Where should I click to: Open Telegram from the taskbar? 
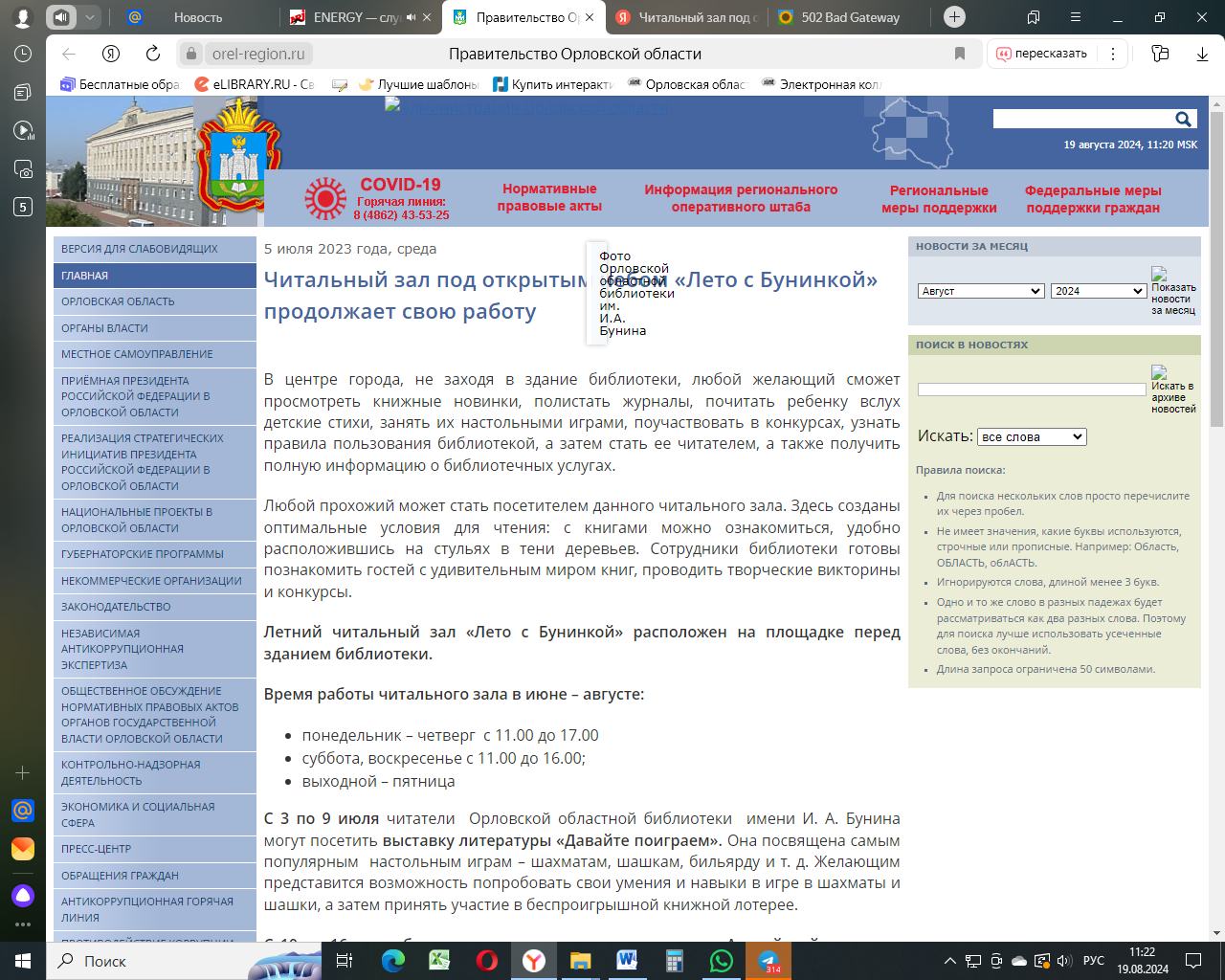click(768, 961)
